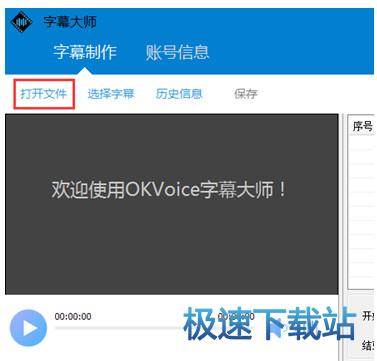
Task: Open 历史信息 from the toolbar
Action: click(179, 94)
